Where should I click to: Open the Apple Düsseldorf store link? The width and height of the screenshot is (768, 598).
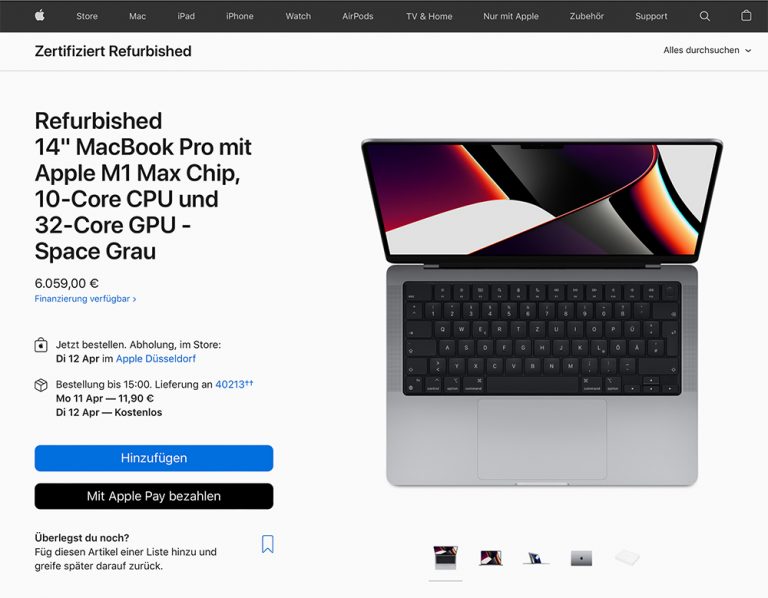click(x=156, y=359)
